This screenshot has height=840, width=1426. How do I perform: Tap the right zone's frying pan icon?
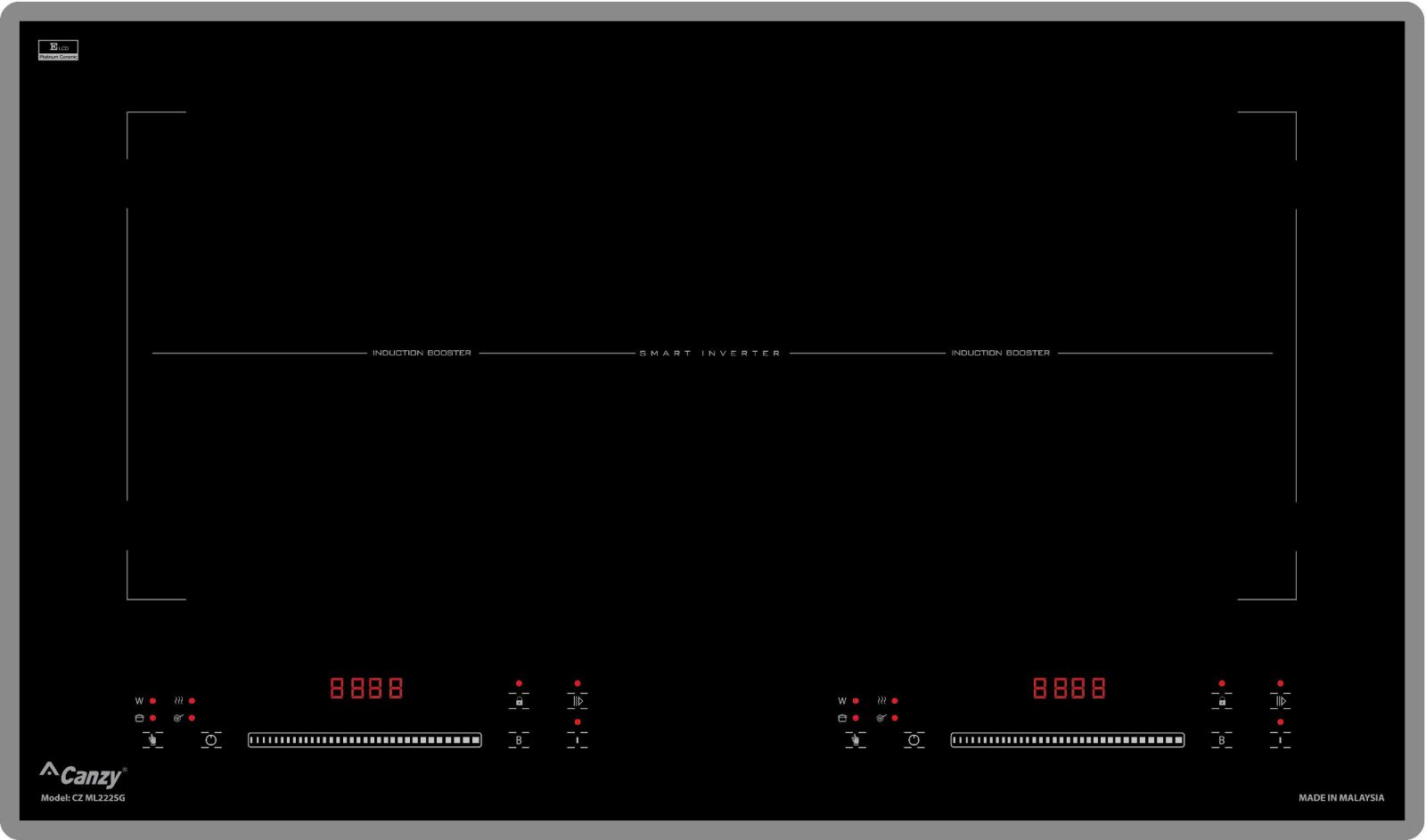(x=881, y=718)
